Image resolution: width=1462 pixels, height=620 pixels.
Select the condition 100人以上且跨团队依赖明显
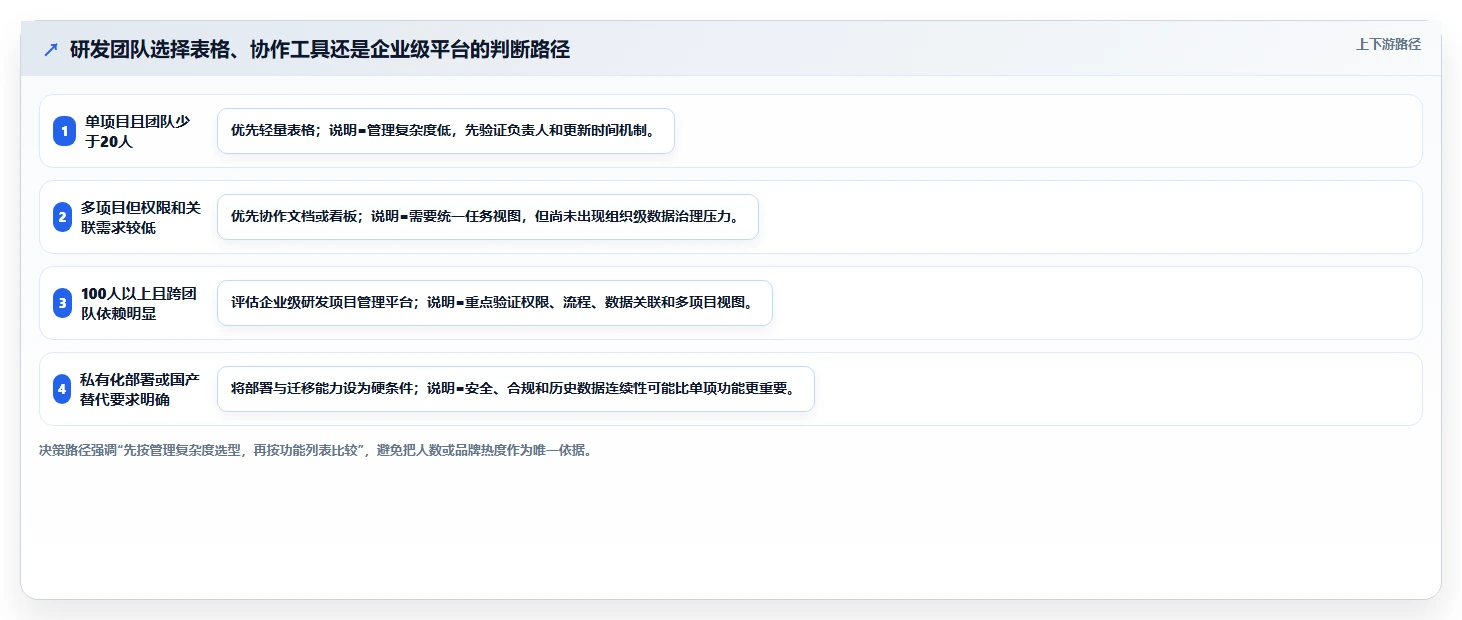coord(139,303)
